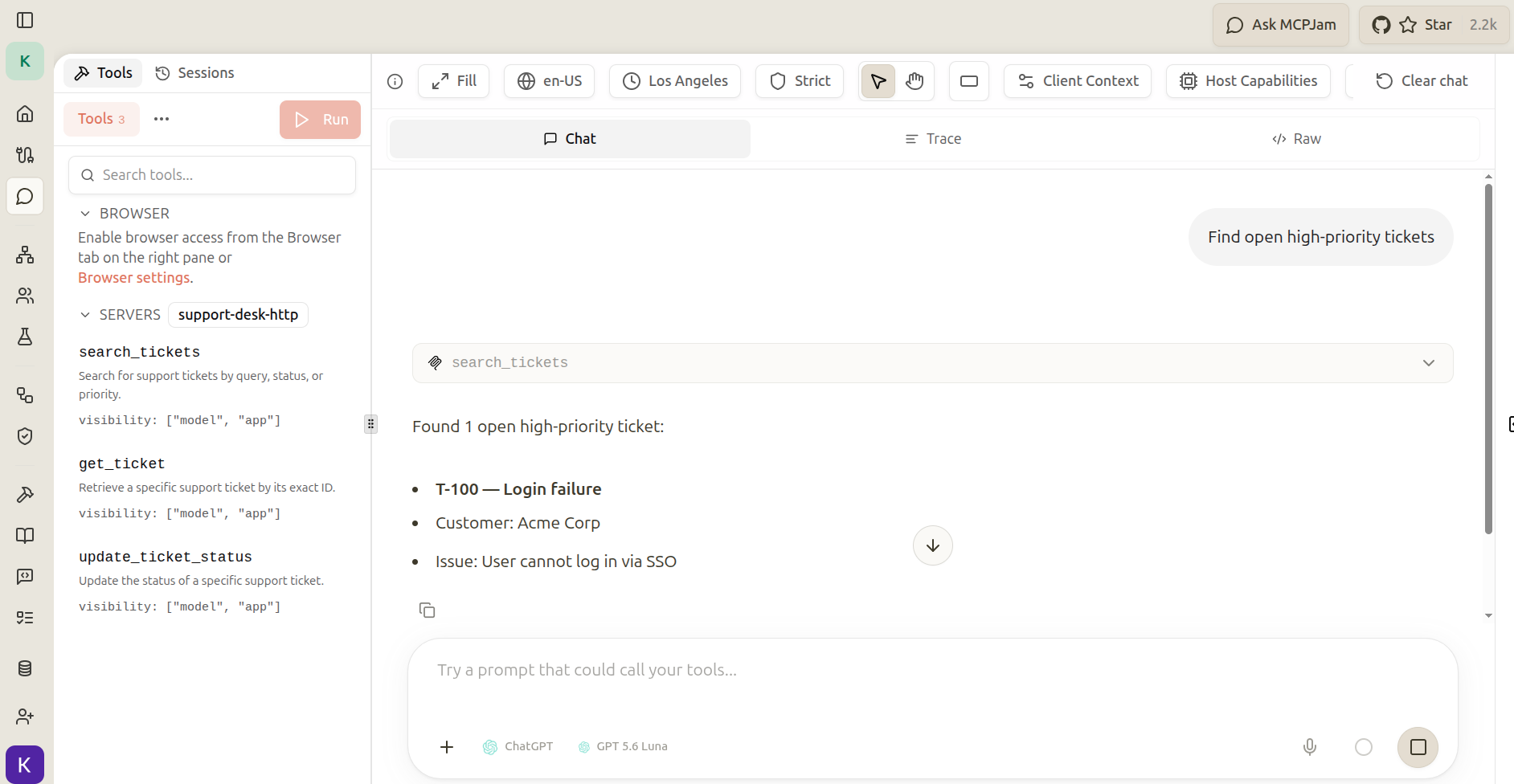Focus the Search tools field

click(x=212, y=175)
